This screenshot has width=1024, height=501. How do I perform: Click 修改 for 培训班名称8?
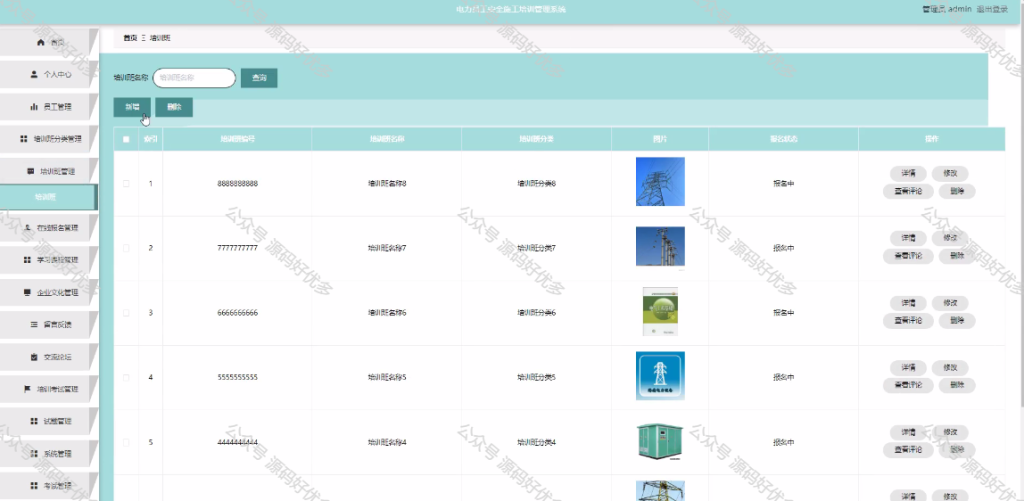[950, 173]
